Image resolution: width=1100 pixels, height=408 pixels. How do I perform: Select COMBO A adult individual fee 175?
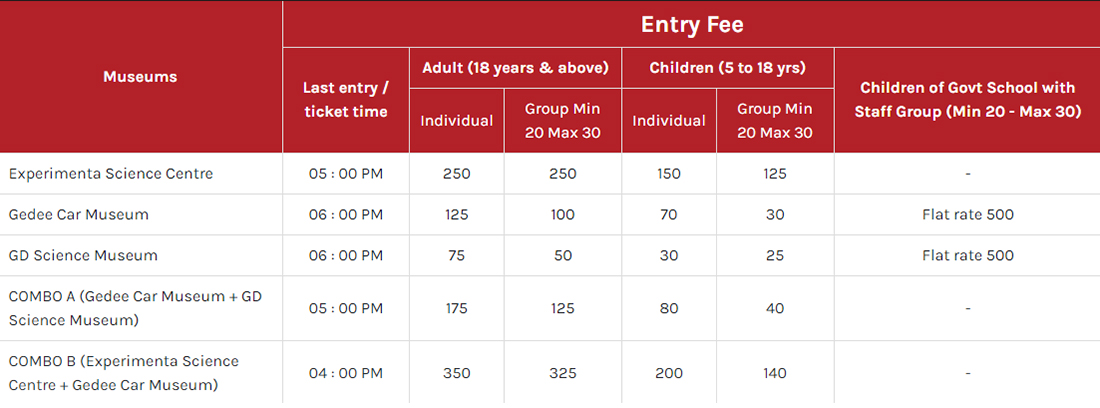pyautogui.click(x=457, y=308)
